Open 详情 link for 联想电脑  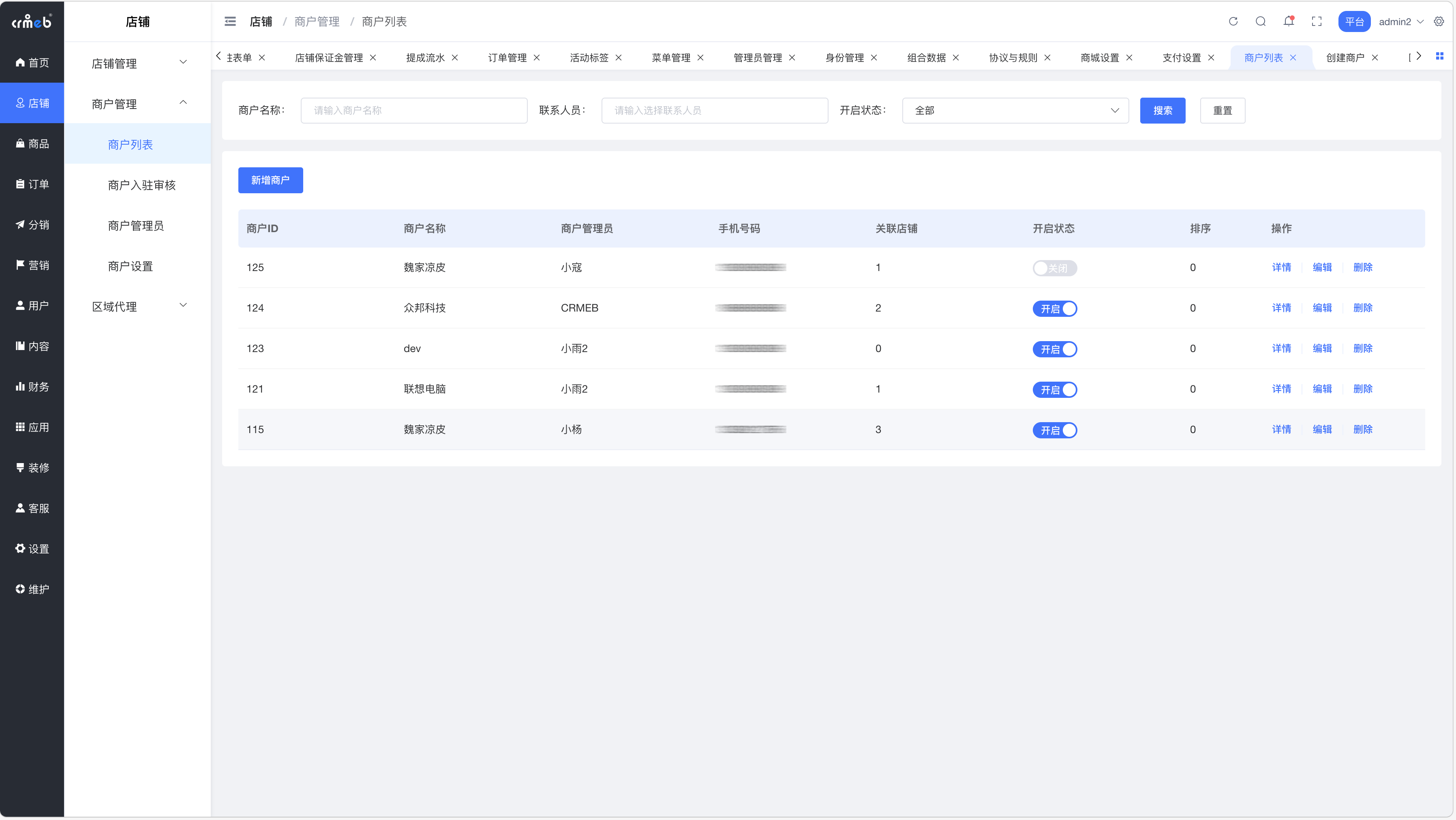[1281, 389]
